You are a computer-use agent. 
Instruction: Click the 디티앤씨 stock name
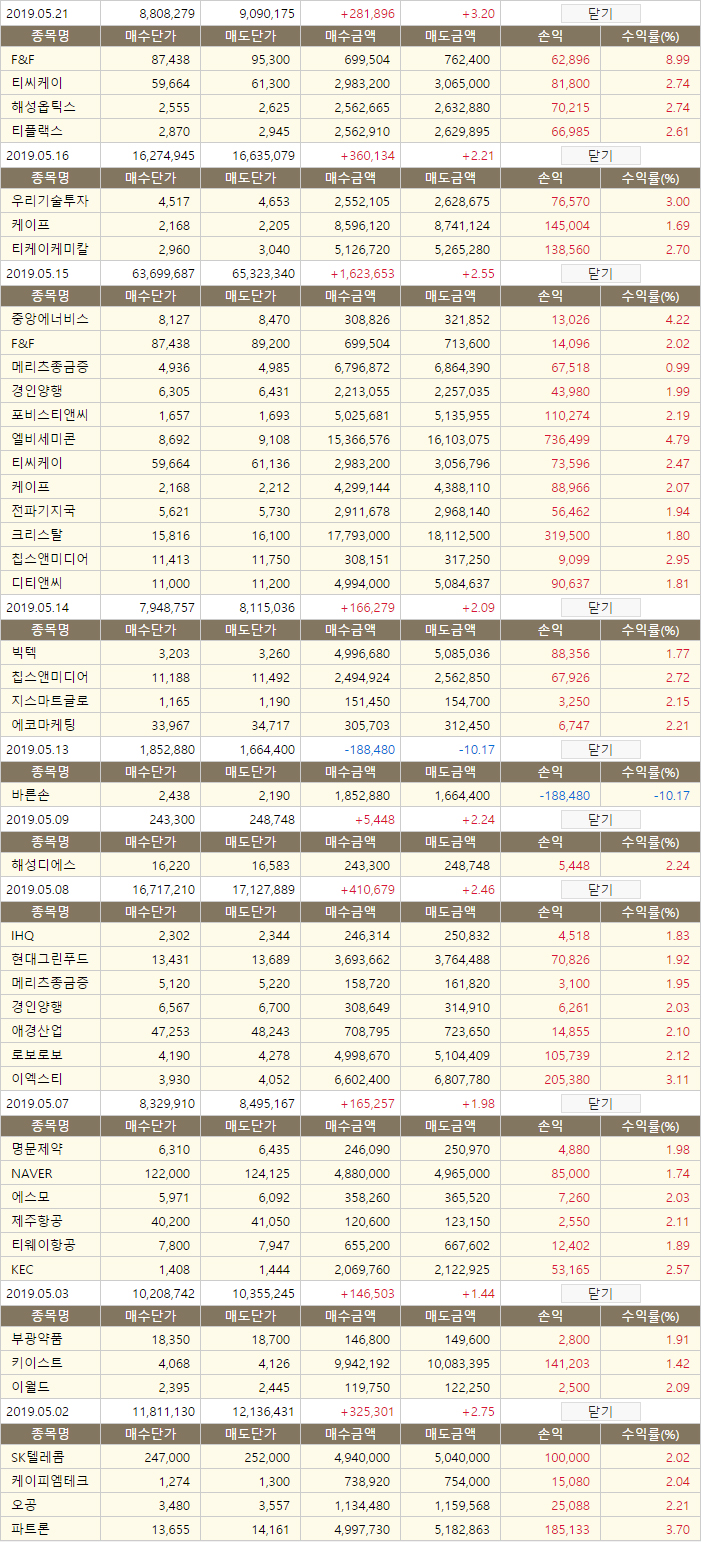pos(37,583)
